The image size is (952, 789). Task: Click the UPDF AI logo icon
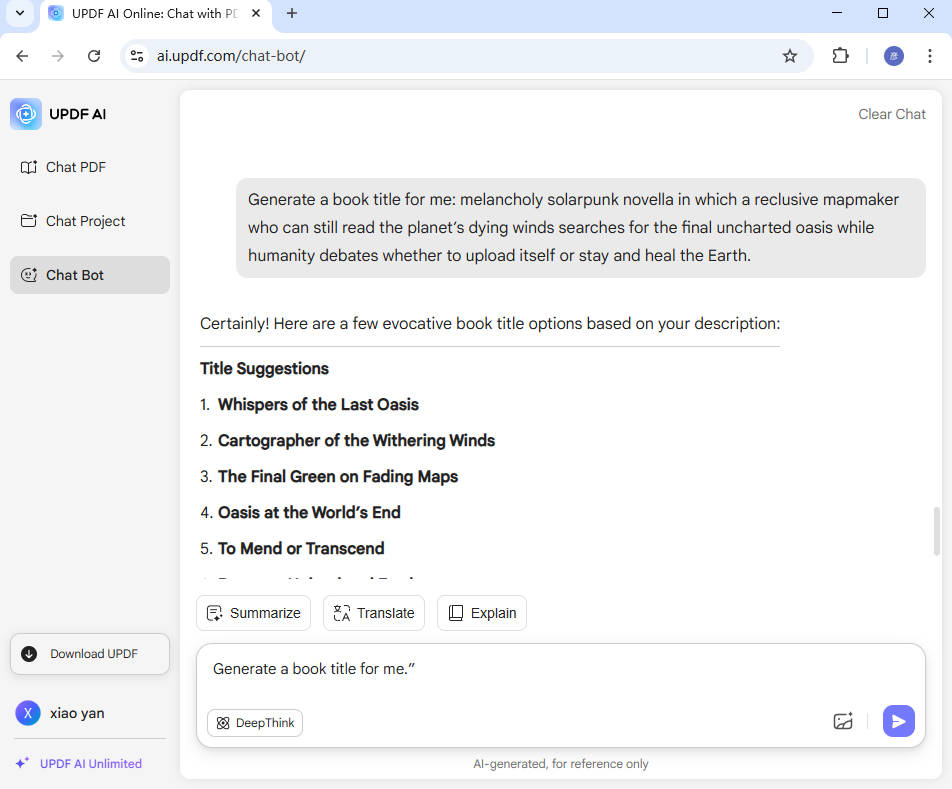pos(26,114)
